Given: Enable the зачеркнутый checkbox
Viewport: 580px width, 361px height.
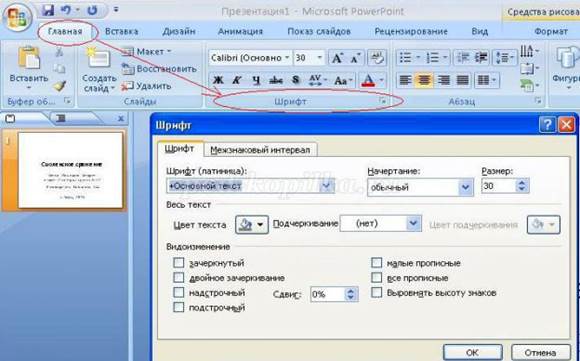Looking at the screenshot, I should [x=179, y=263].
